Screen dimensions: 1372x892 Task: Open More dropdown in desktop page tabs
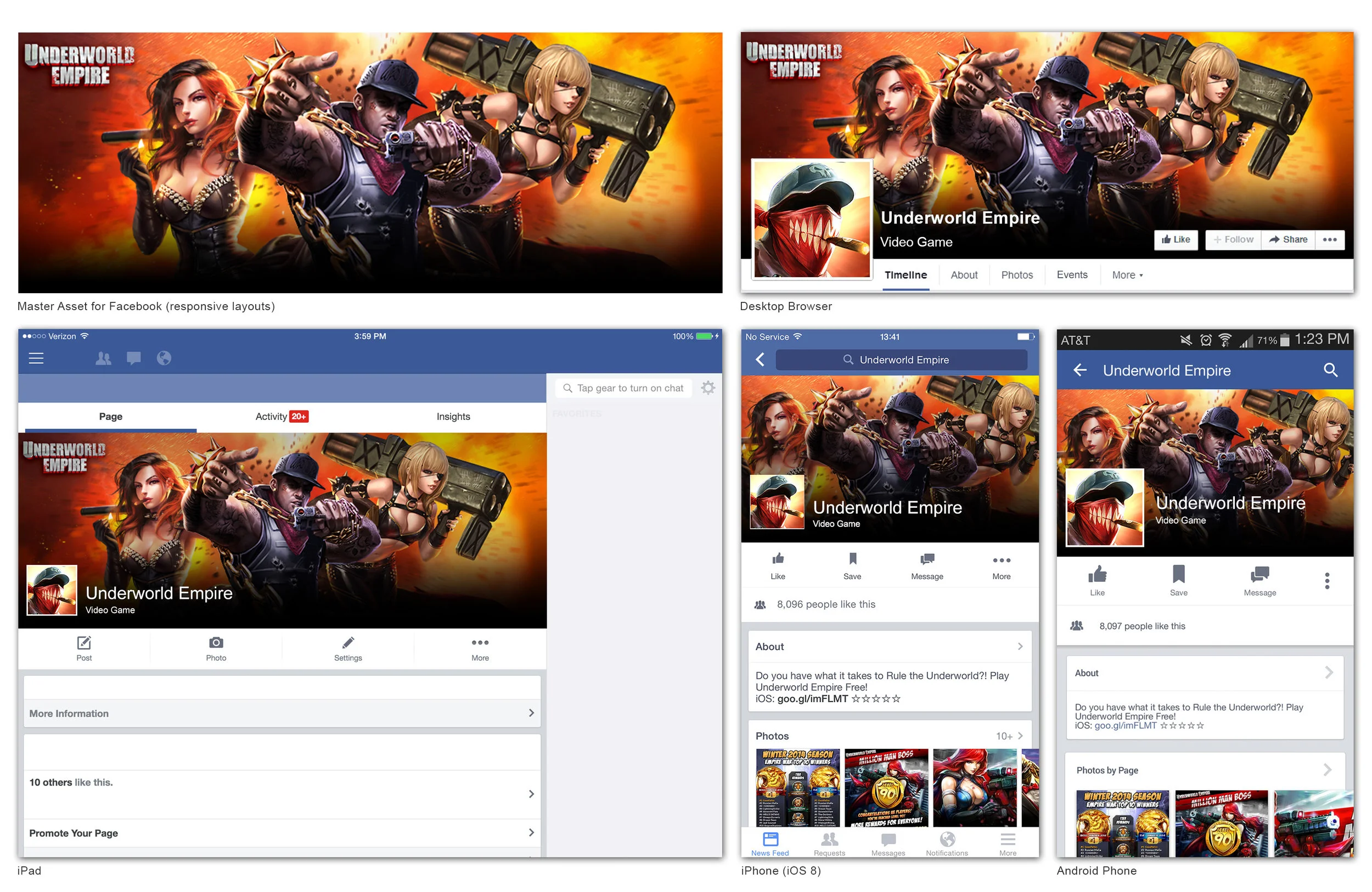click(1127, 275)
